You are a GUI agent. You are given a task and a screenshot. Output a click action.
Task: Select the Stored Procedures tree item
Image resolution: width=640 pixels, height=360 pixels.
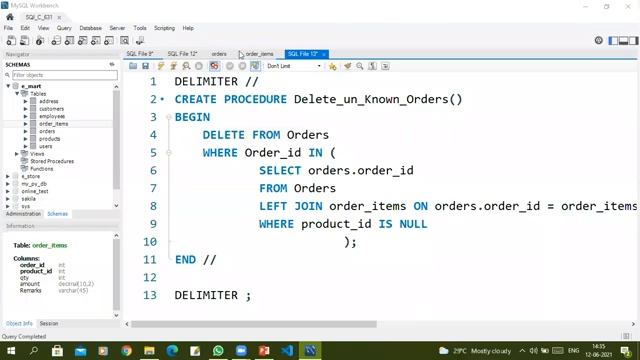[52, 161]
